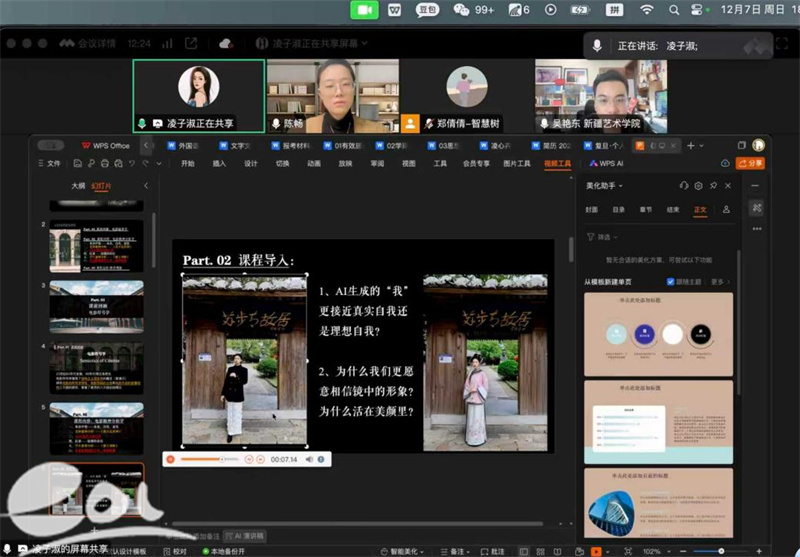800x557 pixels.
Task: Open the 视频工具 ribbon tab
Action: pyautogui.click(x=558, y=163)
